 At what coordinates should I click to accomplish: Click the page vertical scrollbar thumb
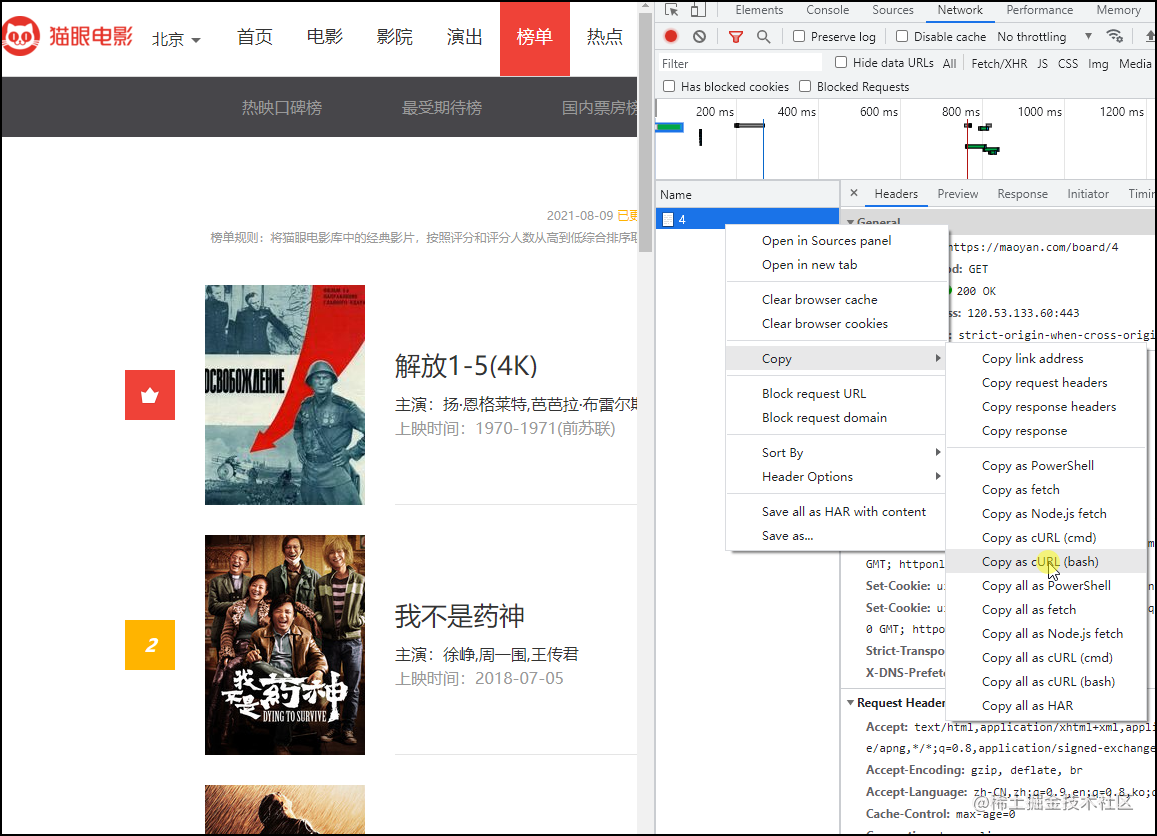645,133
